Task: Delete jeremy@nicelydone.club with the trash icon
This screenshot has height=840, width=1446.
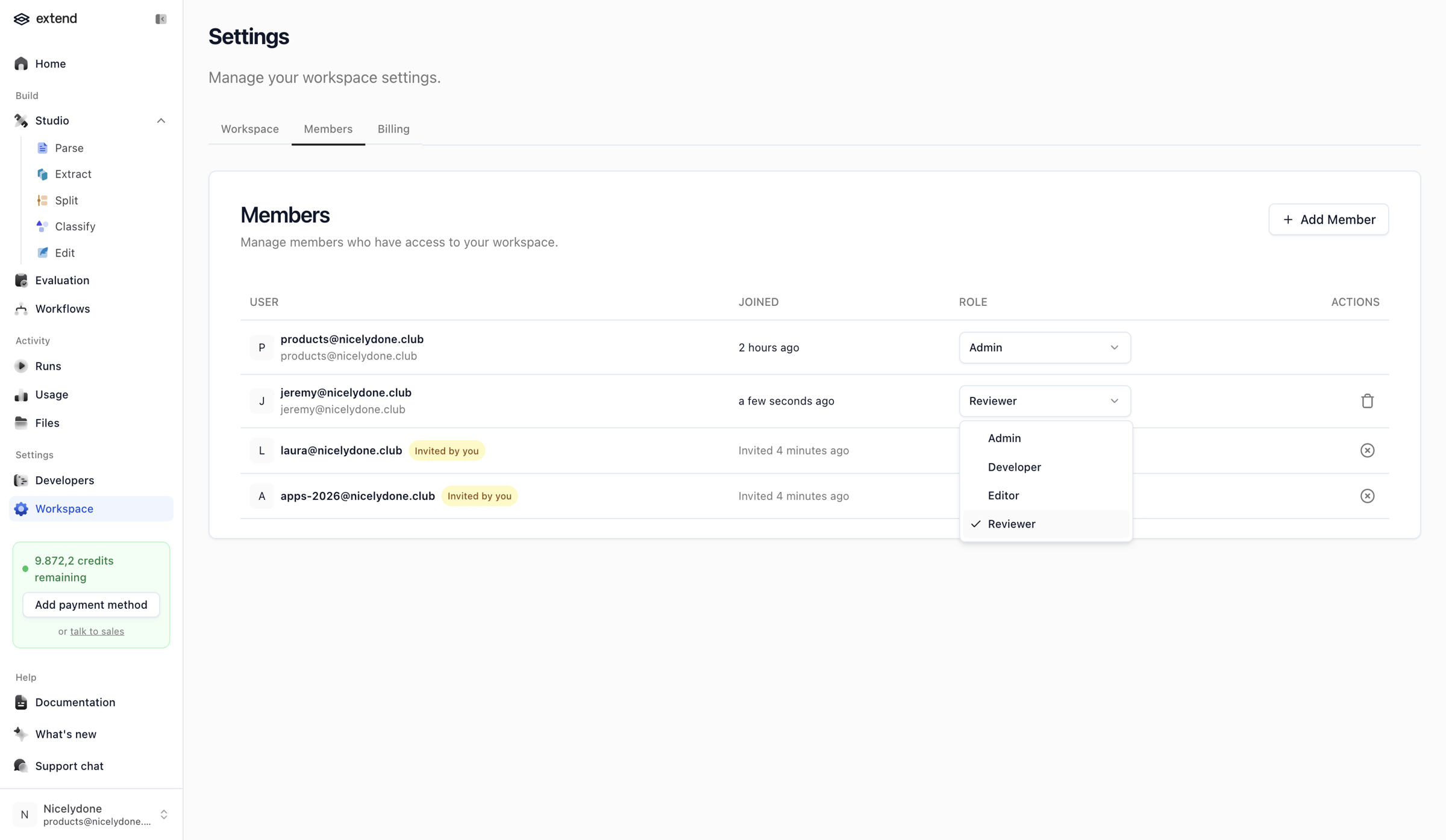Action: coord(1367,401)
